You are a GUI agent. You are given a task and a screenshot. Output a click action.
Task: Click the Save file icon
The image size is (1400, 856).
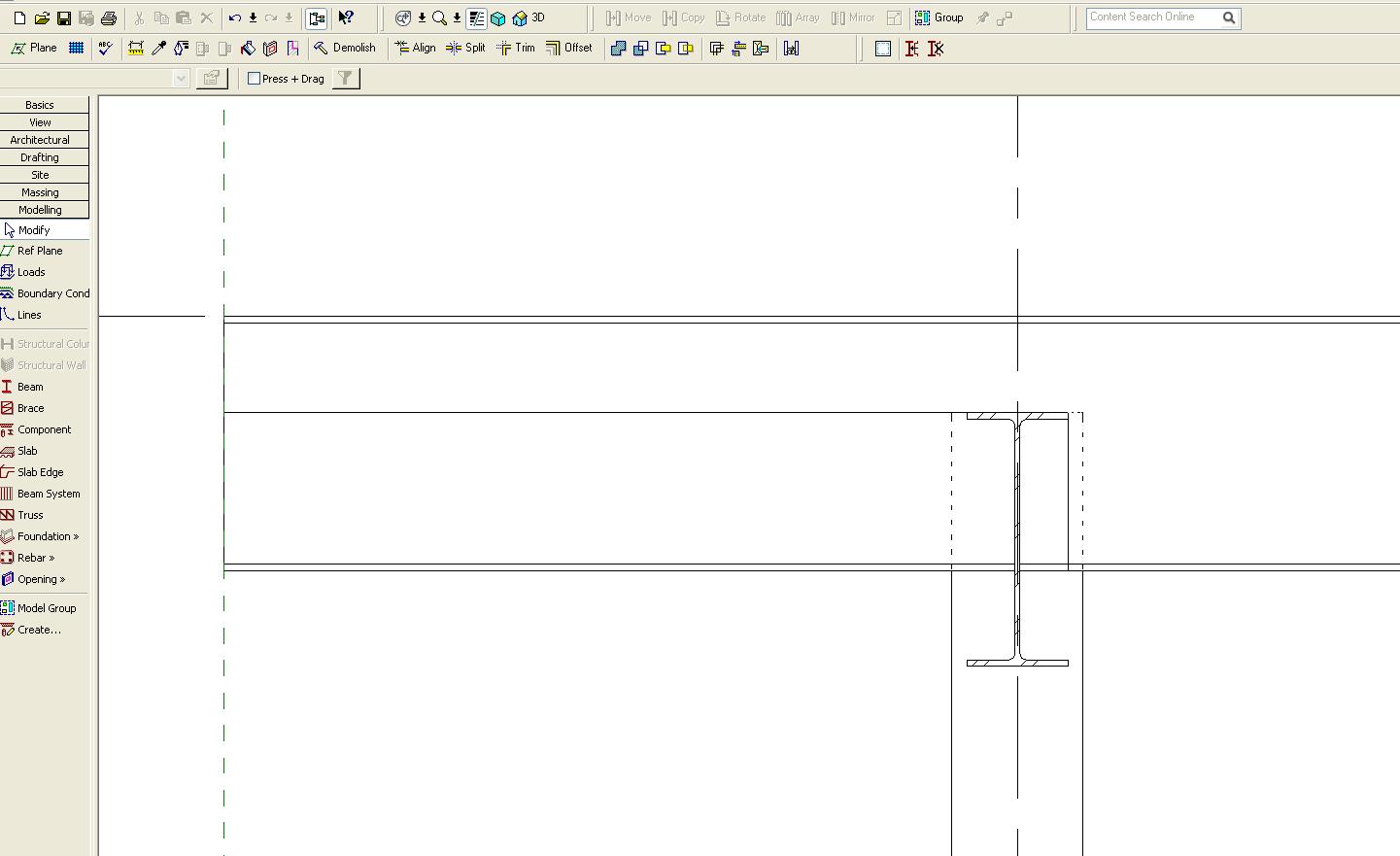point(63,18)
